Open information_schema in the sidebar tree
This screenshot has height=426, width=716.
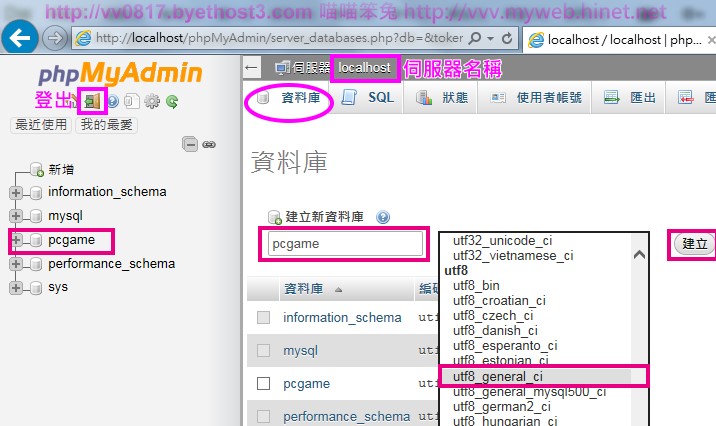[107, 192]
